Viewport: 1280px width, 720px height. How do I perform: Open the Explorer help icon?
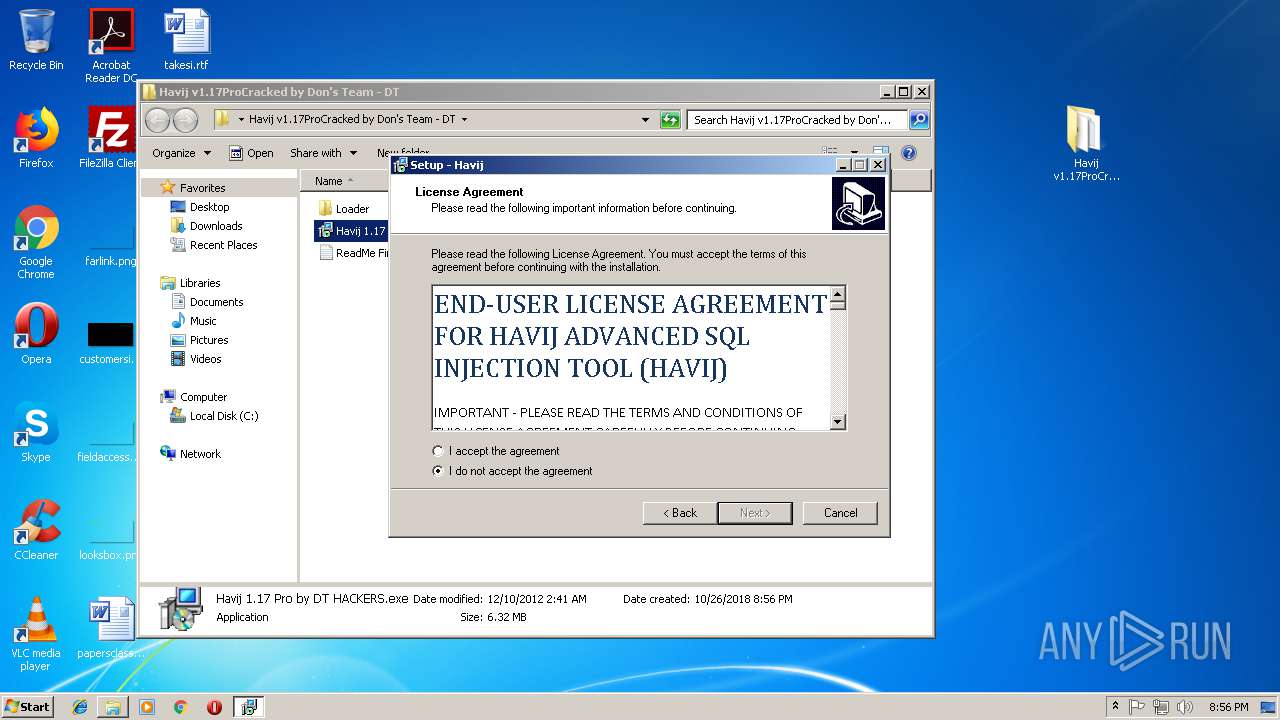point(908,153)
